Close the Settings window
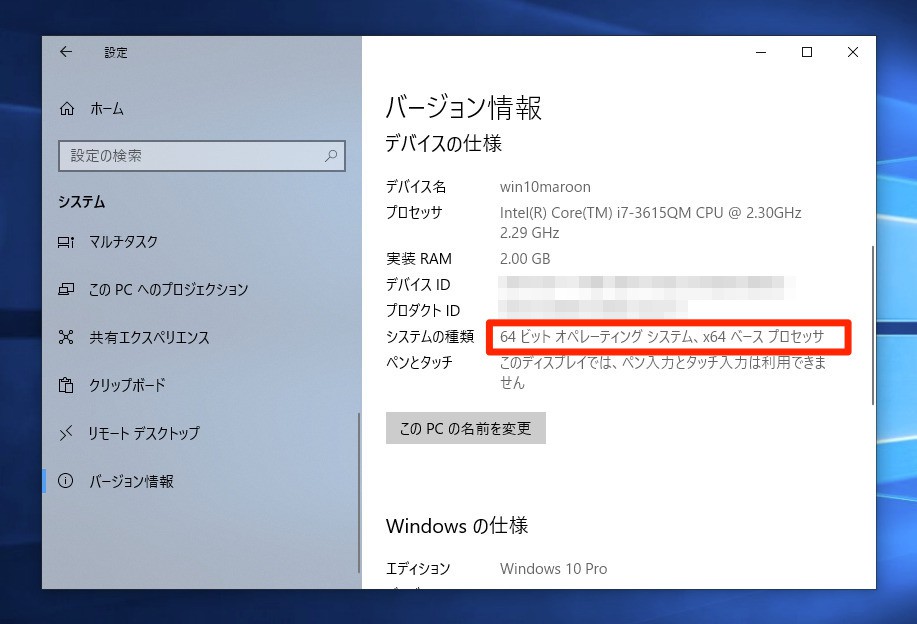 tap(852, 52)
